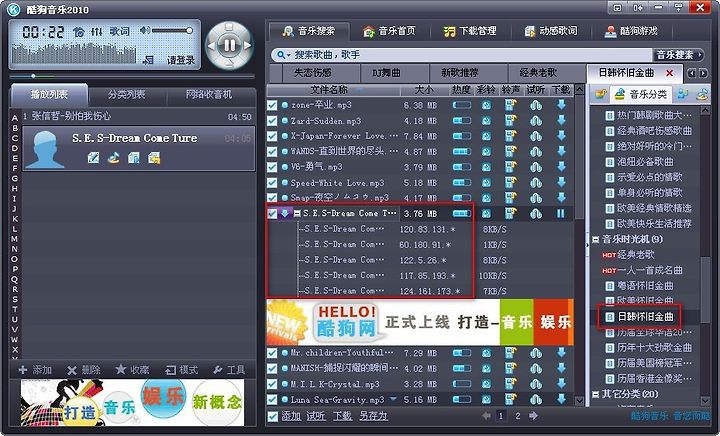720x436 pixels.
Task: Uncheck the Speed-White Love.mp3 checkbox
Action: (x=272, y=183)
